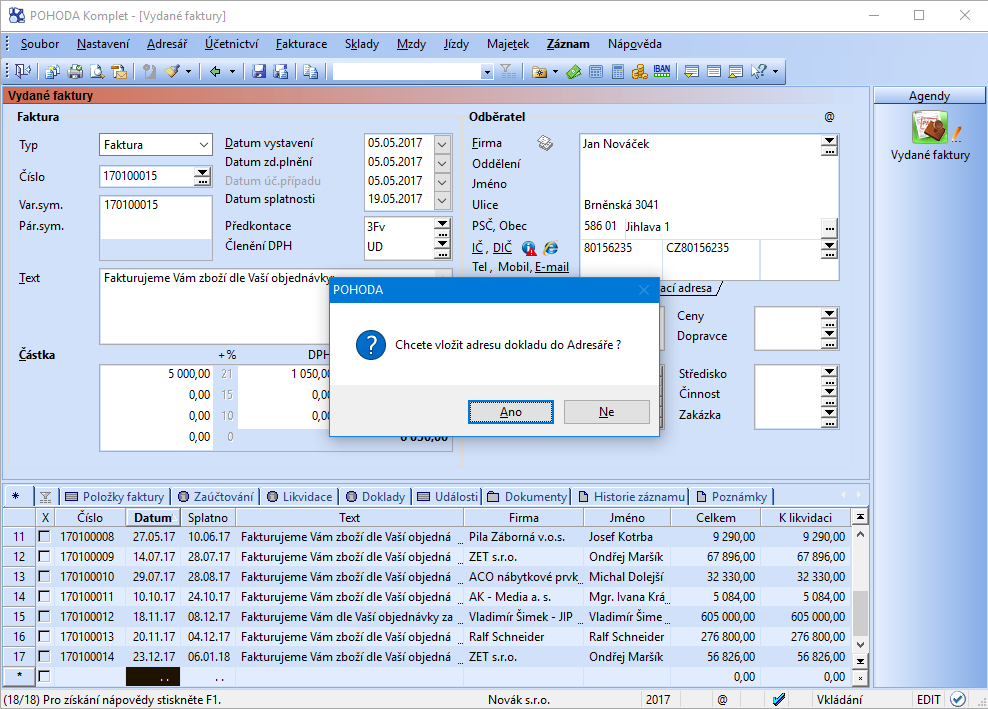Switch to the Likvidace tab
This screenshot has width=988, height=709.
coord(299,497)
